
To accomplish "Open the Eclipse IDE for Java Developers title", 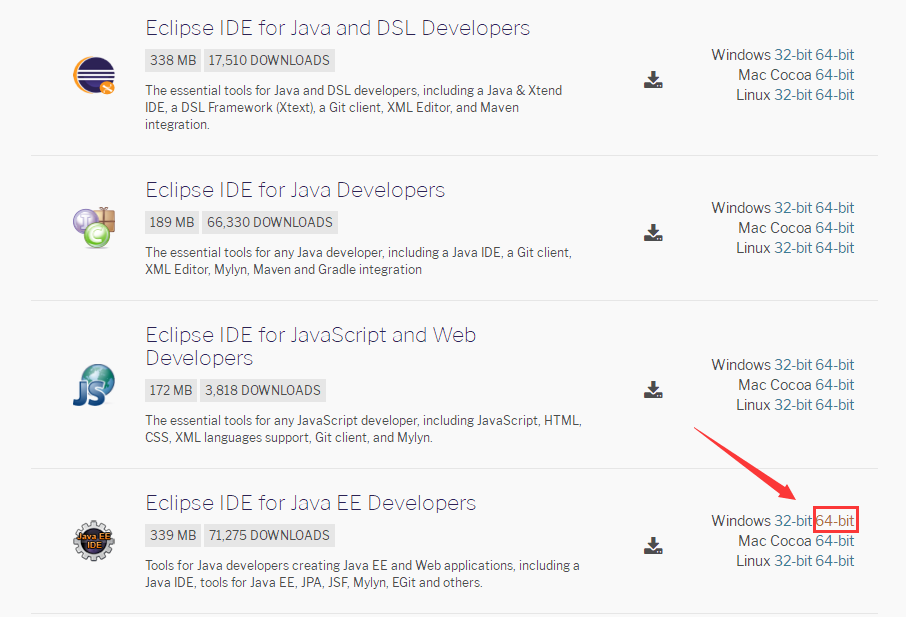I will [x=295, y=189].
